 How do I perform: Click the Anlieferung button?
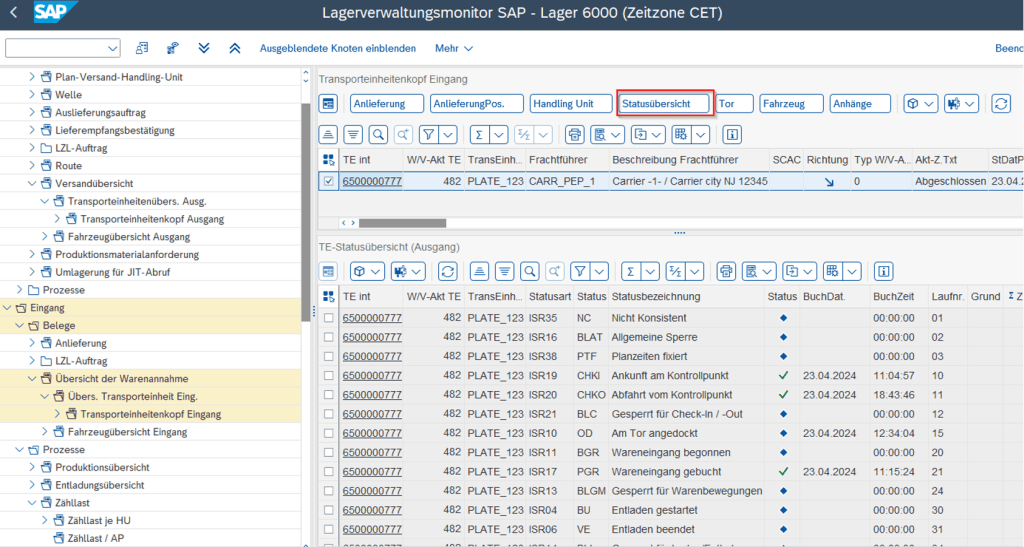[x=387, y=104]
